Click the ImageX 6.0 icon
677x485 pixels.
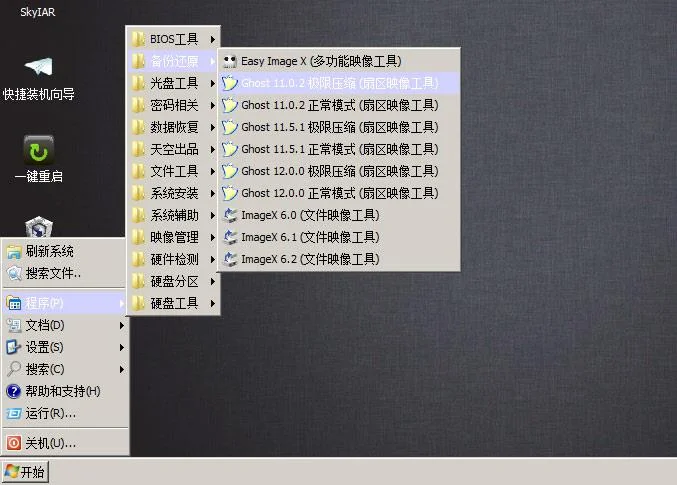pyautogui.click(x=230, y=215)
